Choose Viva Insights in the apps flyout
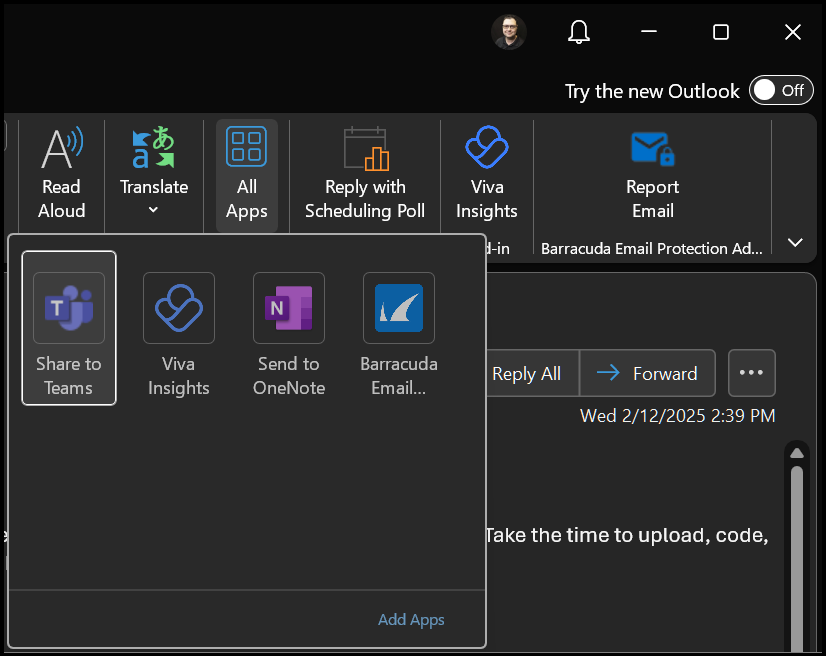The width and height of the screenshot is (826, 656). click(179, 334)
